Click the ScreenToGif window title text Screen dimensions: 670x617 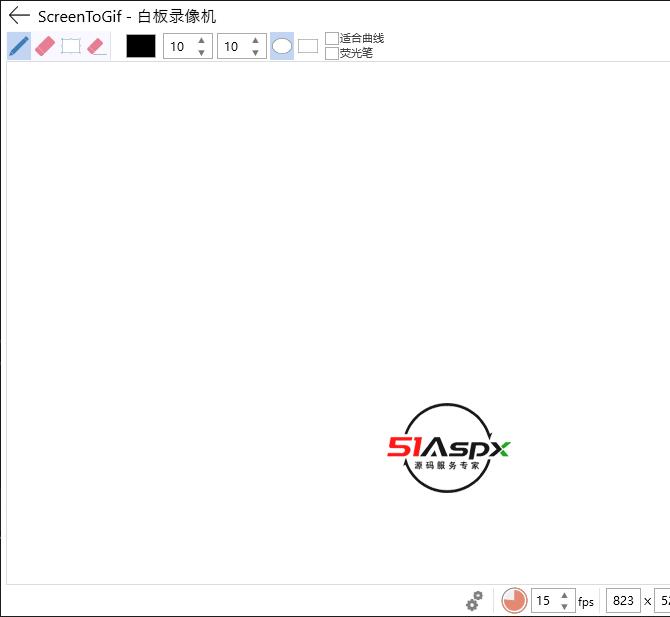pos(127,17)
